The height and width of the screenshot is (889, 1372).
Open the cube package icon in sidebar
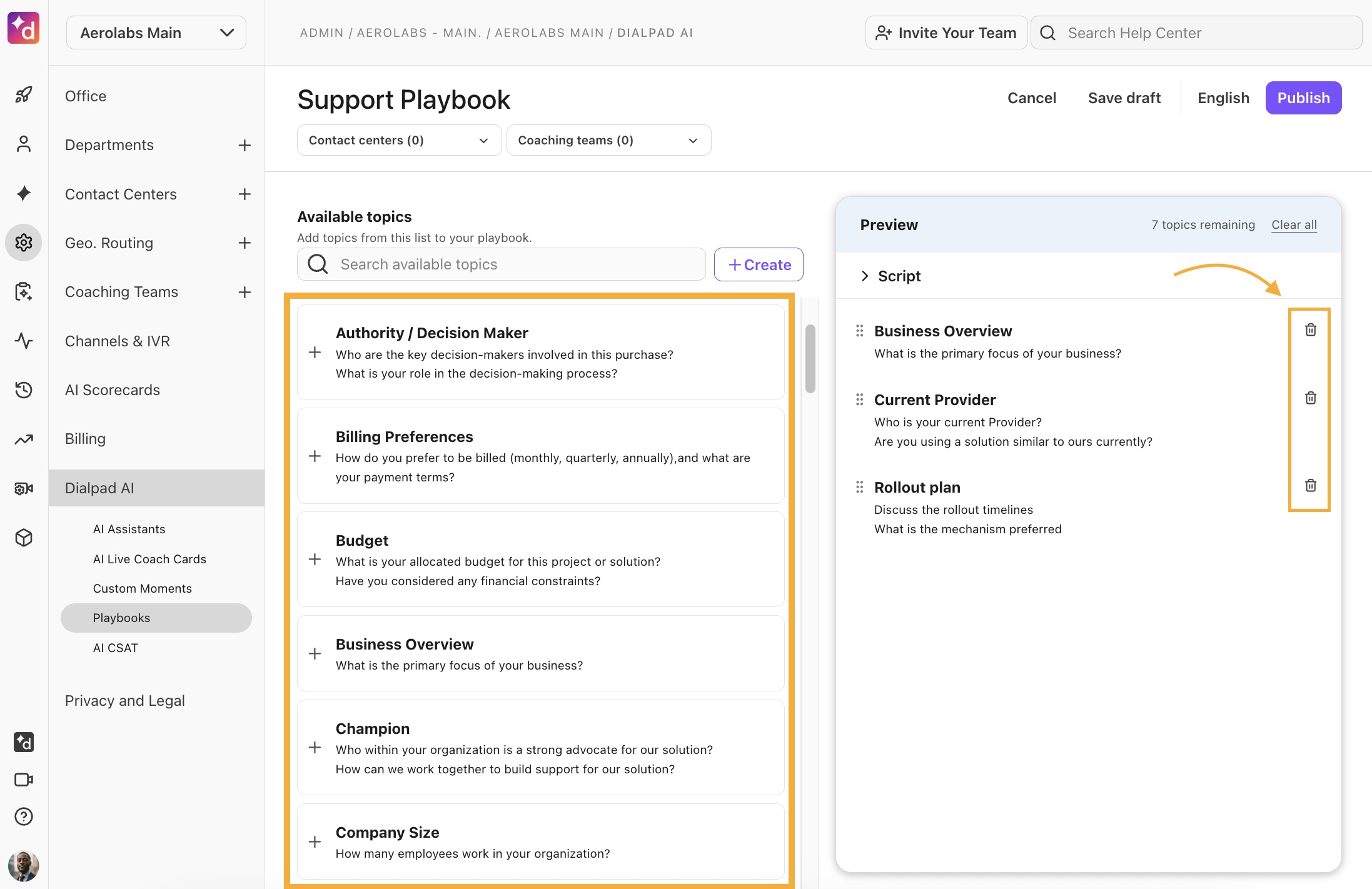pos(24,538)
